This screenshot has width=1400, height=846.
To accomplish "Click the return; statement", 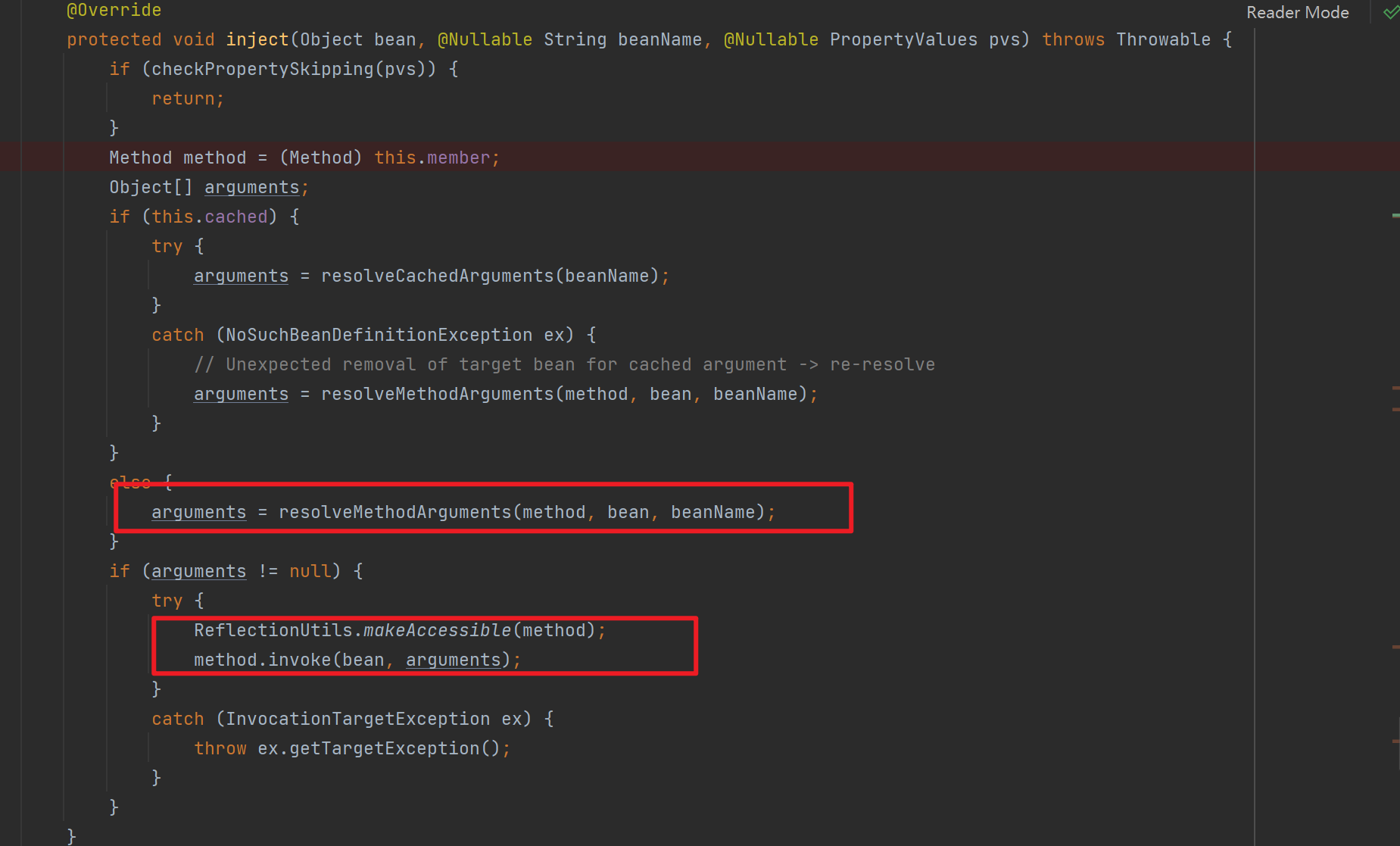I will tap(188, 98).
